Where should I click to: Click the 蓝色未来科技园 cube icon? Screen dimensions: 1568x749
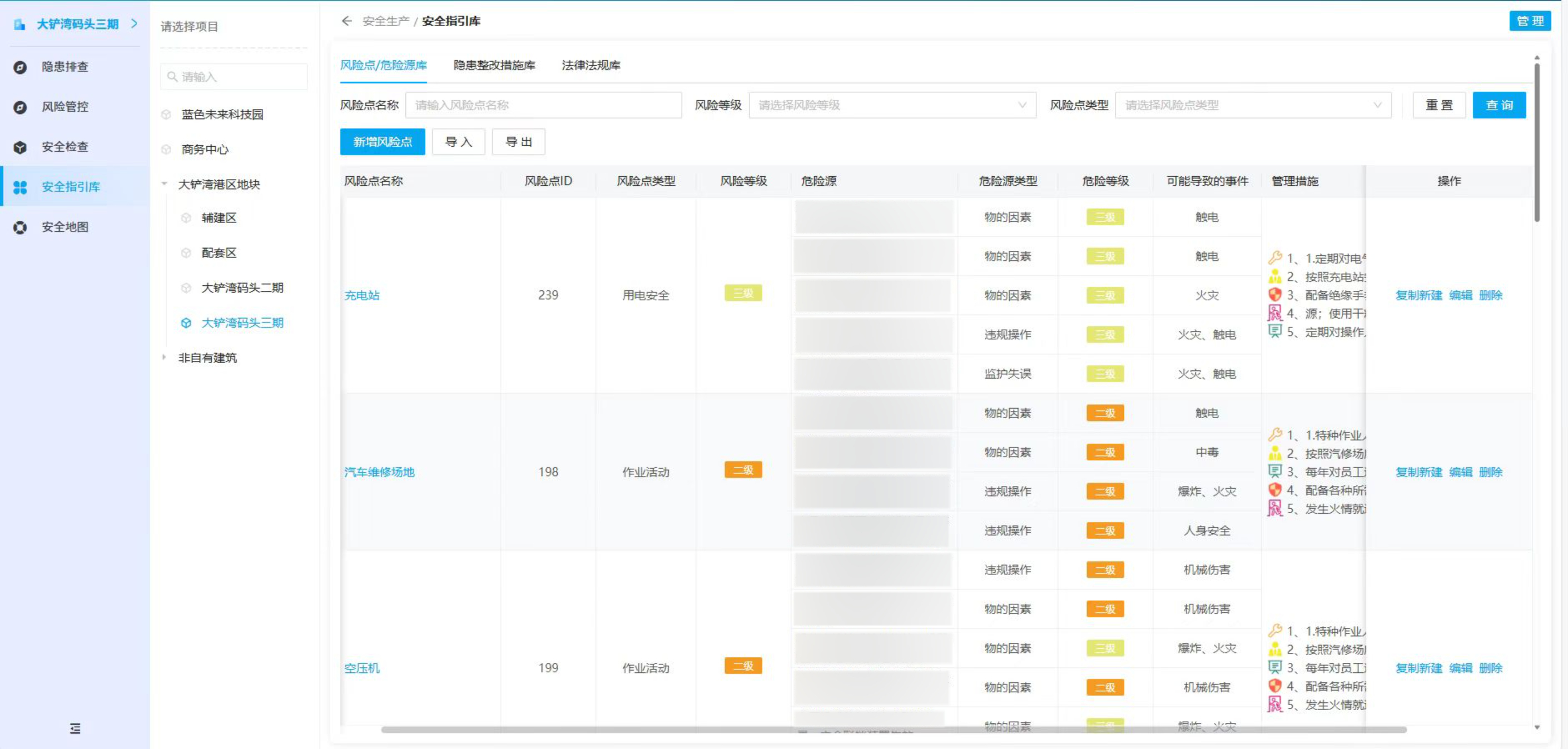(166, 115)
